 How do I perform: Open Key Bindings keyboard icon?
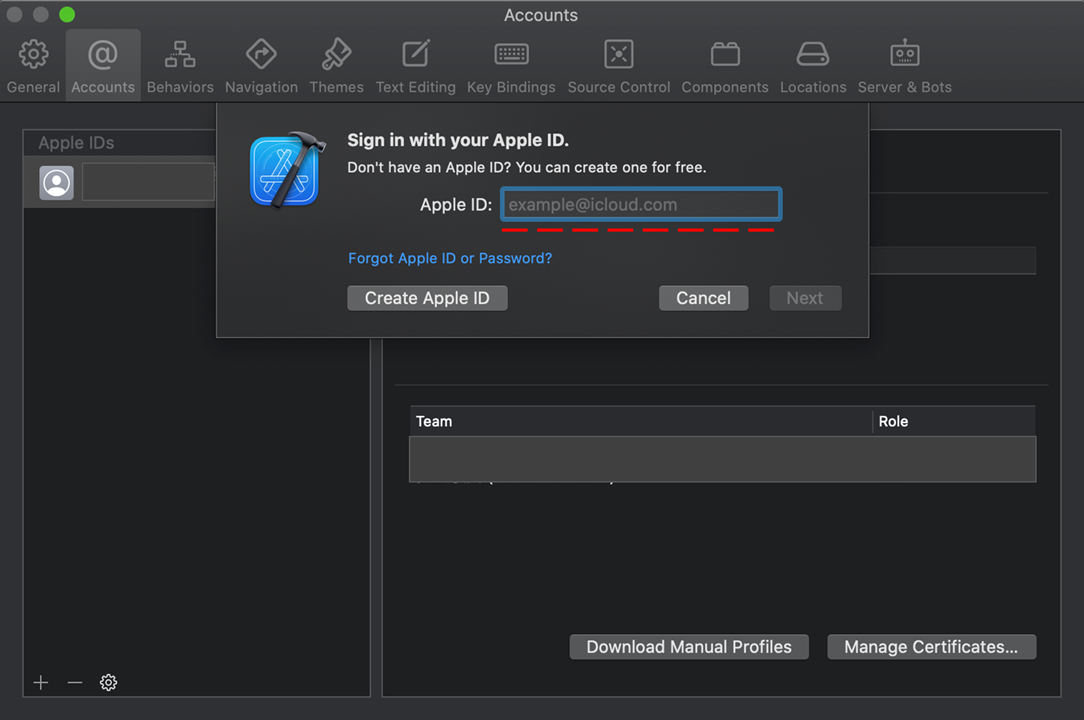(x=512, y=54)
